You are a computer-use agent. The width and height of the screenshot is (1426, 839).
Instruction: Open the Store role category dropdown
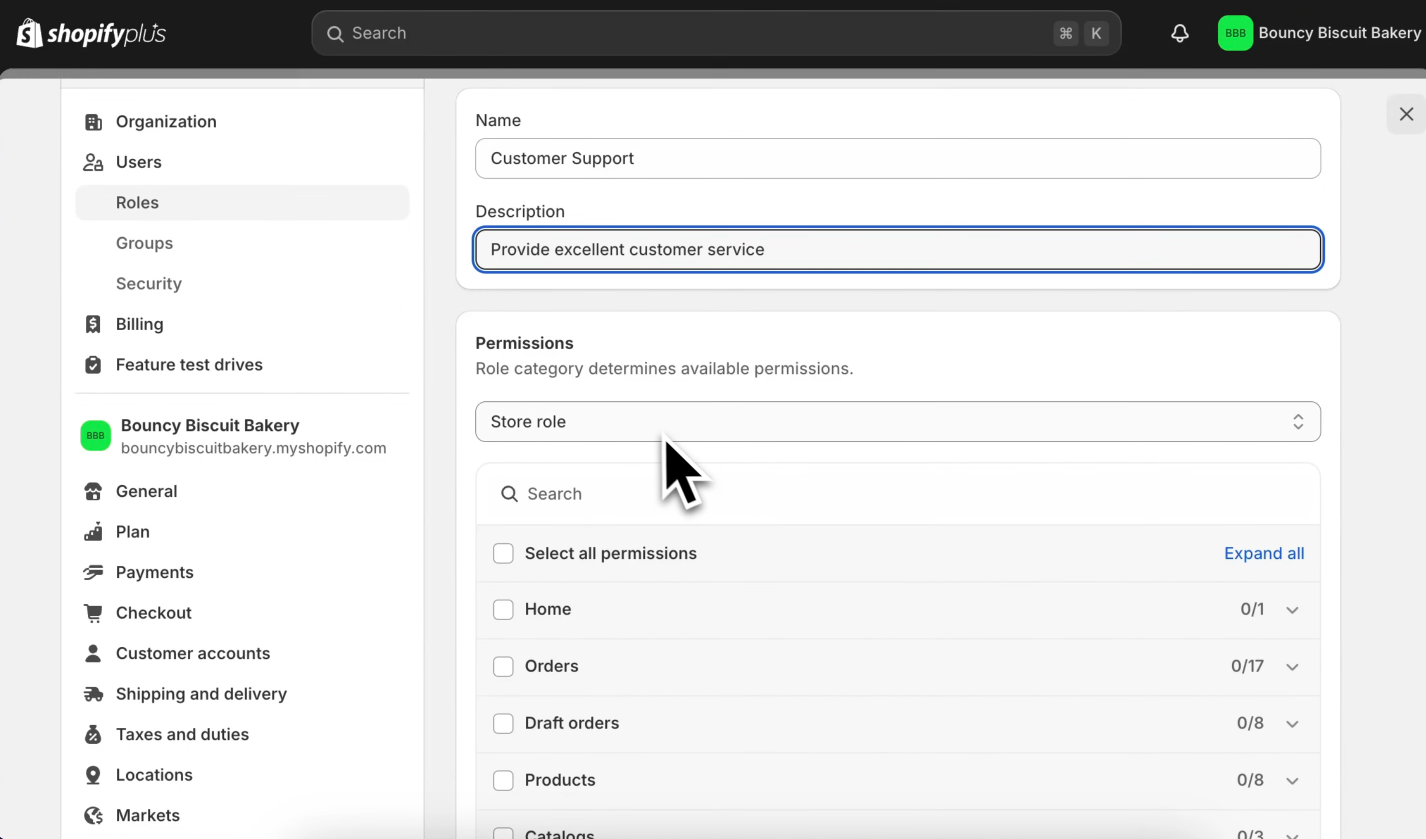tap(898, 422)
